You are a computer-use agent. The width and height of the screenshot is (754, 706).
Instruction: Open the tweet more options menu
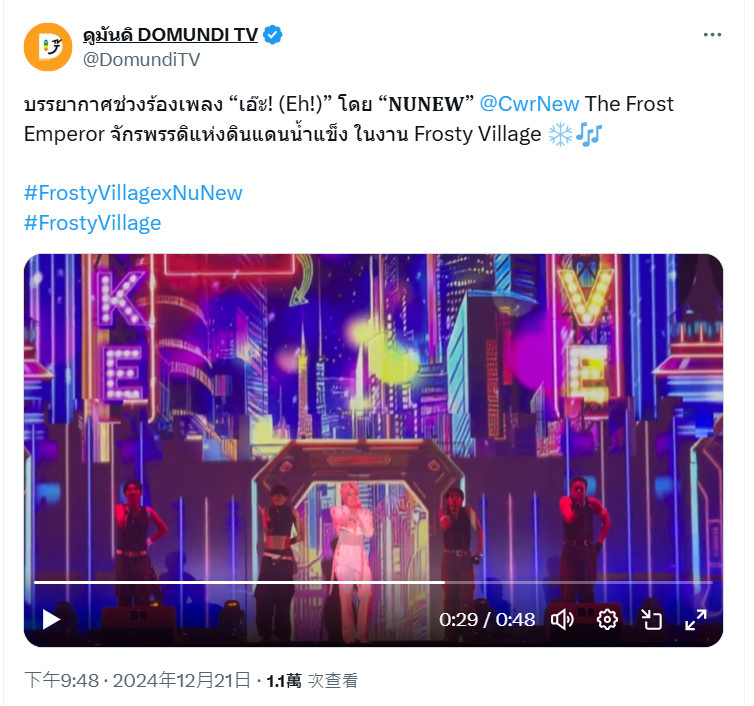(712, 35)
